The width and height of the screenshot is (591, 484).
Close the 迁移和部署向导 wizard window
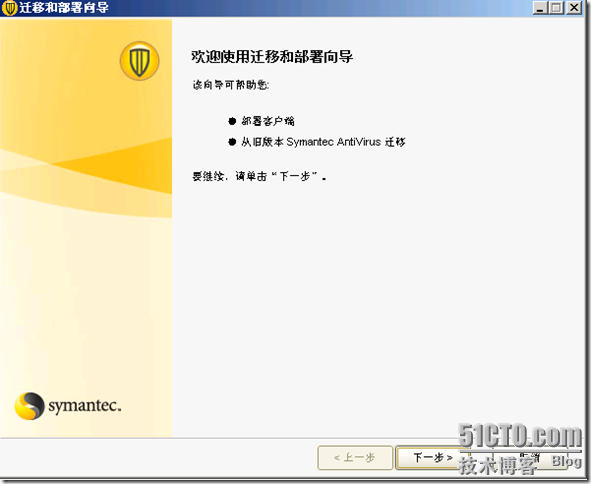coord(574,8)
